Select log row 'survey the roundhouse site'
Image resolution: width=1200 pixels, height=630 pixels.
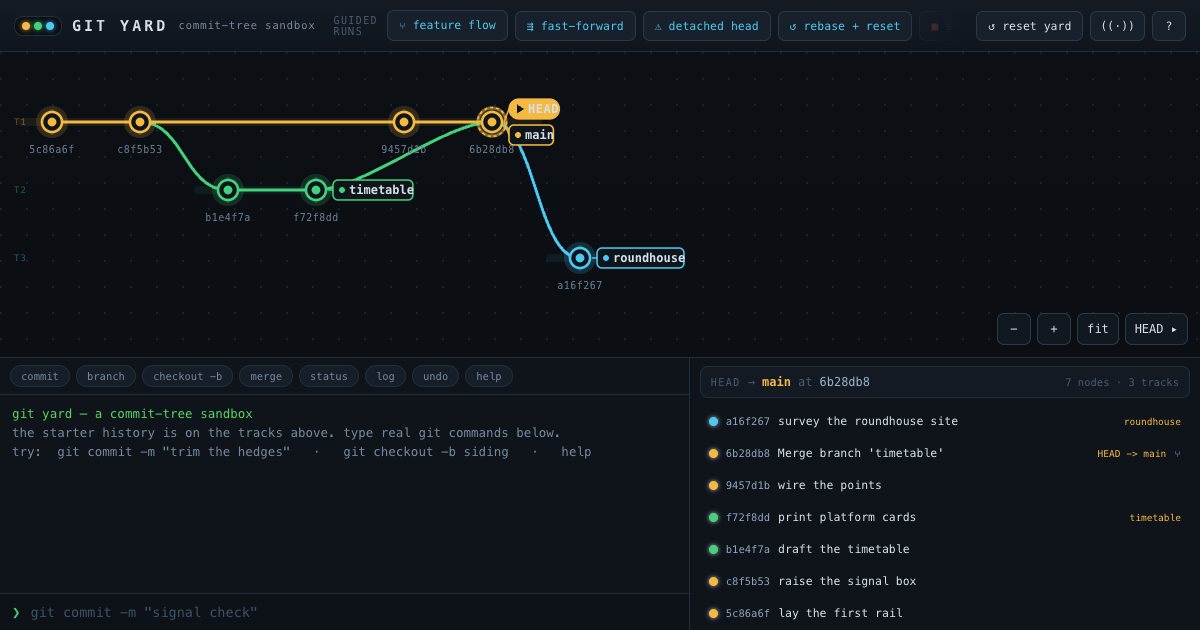944,421
